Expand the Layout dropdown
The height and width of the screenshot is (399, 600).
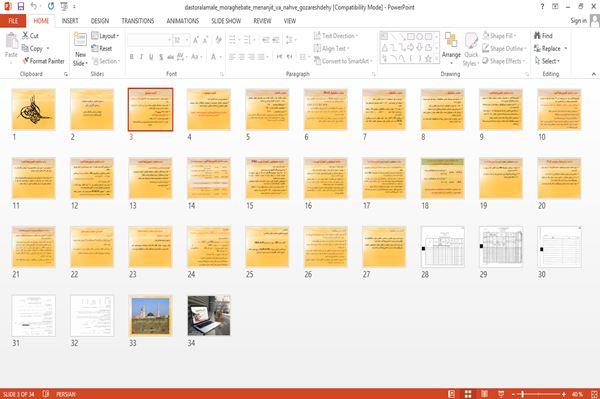coord(105,36)
